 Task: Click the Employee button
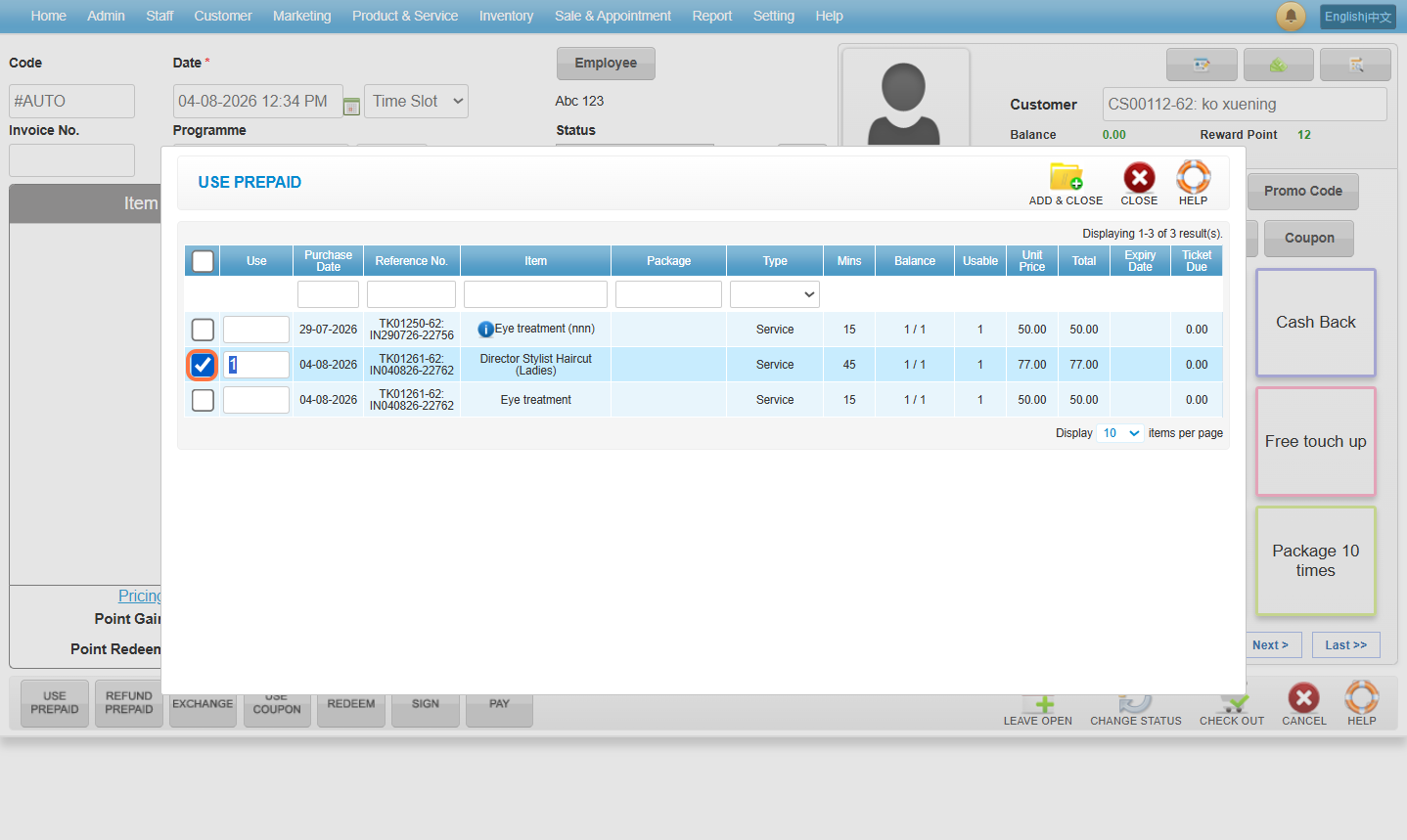[x=606, y=64]
